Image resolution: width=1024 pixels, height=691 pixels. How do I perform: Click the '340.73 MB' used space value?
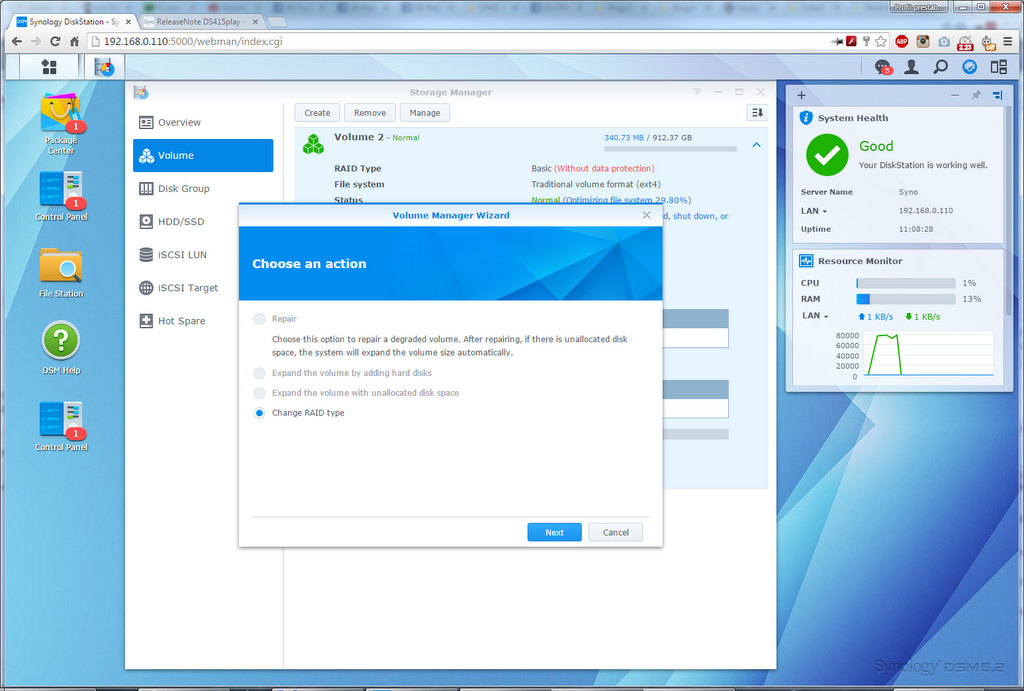click(624, 138)
